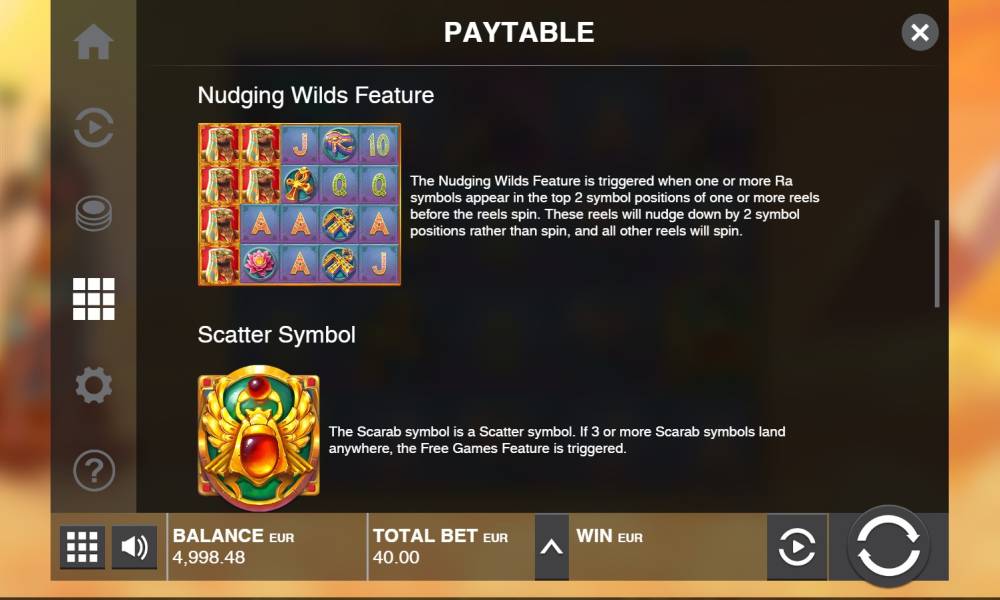Click the Nudging Wilds Feature heading
This screenshot has height=600, width=1000.
point(316,96)
